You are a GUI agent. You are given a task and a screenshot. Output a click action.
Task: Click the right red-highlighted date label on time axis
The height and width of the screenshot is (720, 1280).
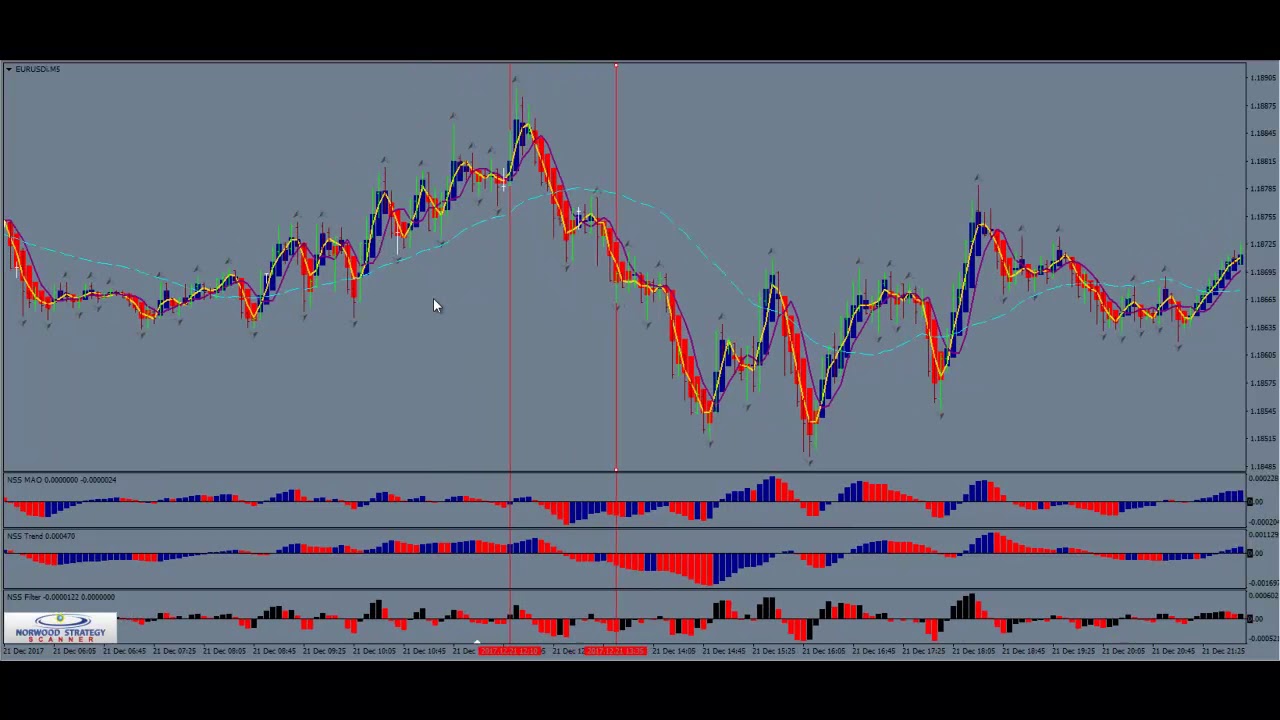tap(615, 651)
